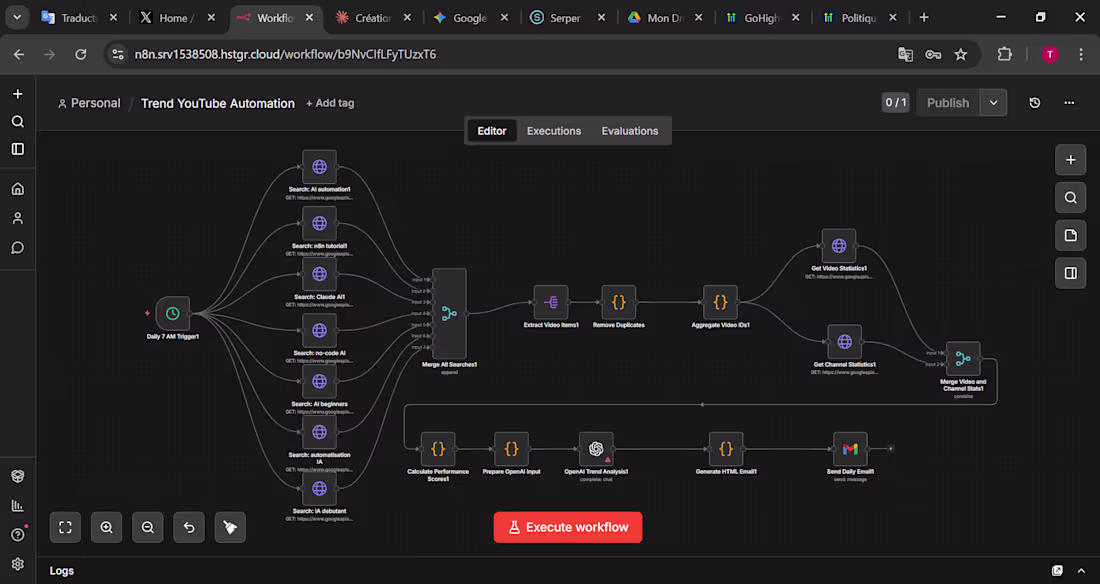This screenshot has width=1100, height=584.
Task: Tidy up the workflow nodes
Action: [230, 527]
